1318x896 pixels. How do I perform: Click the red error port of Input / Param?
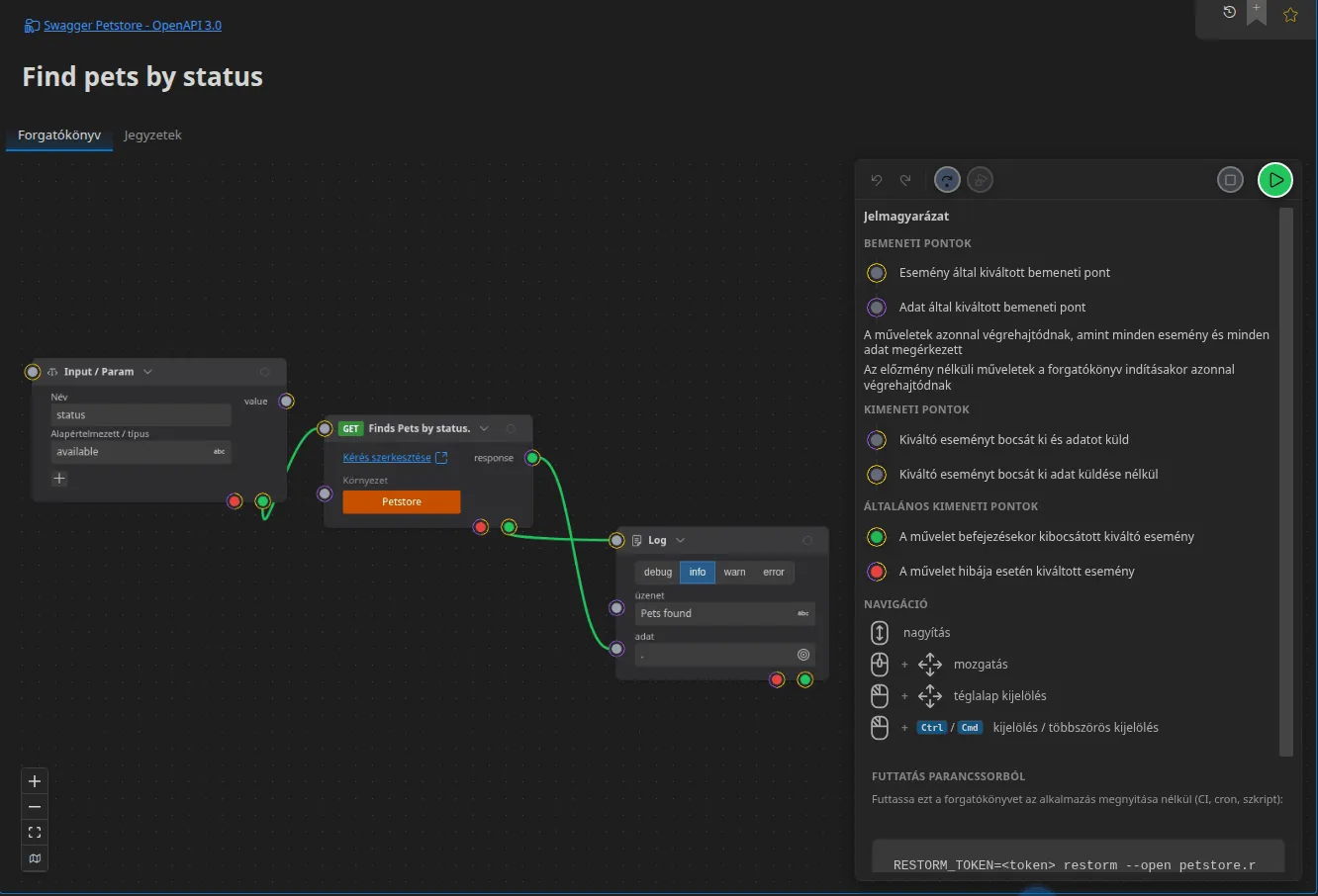point(235,501)
